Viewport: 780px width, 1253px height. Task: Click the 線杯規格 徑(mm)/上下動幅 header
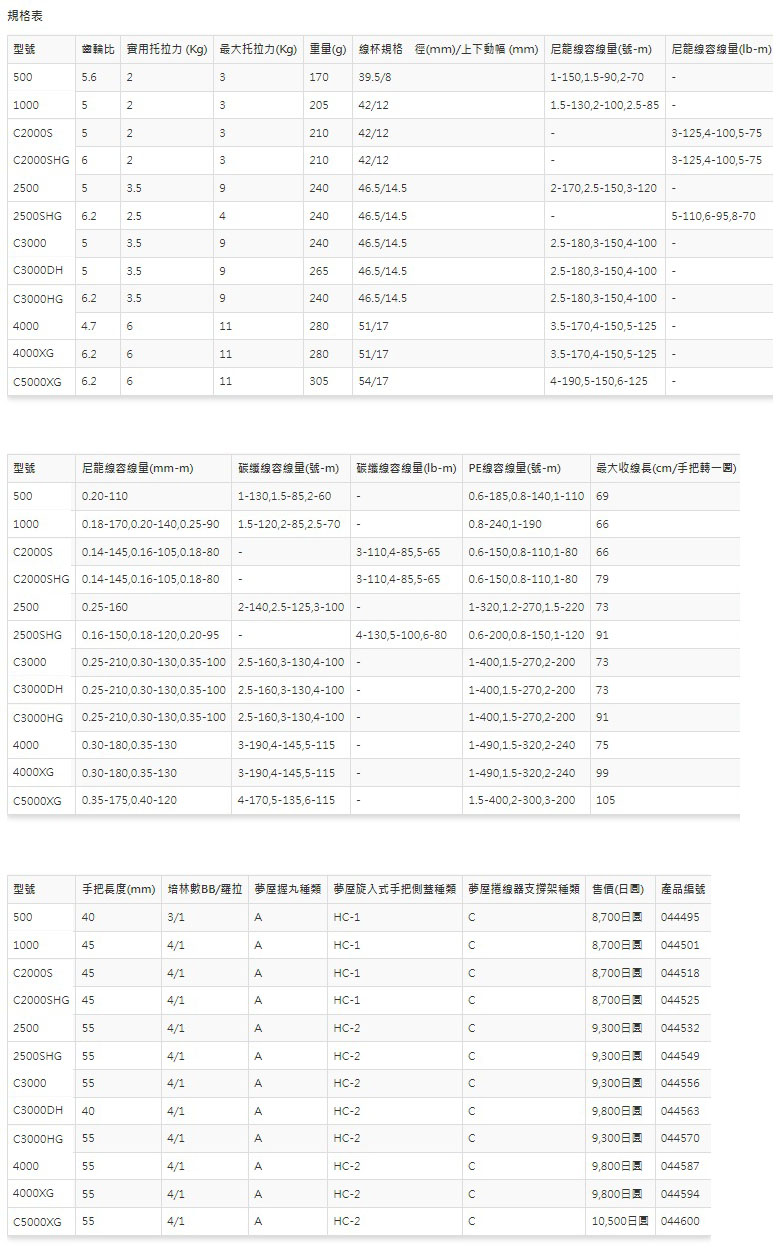(448, 49)
